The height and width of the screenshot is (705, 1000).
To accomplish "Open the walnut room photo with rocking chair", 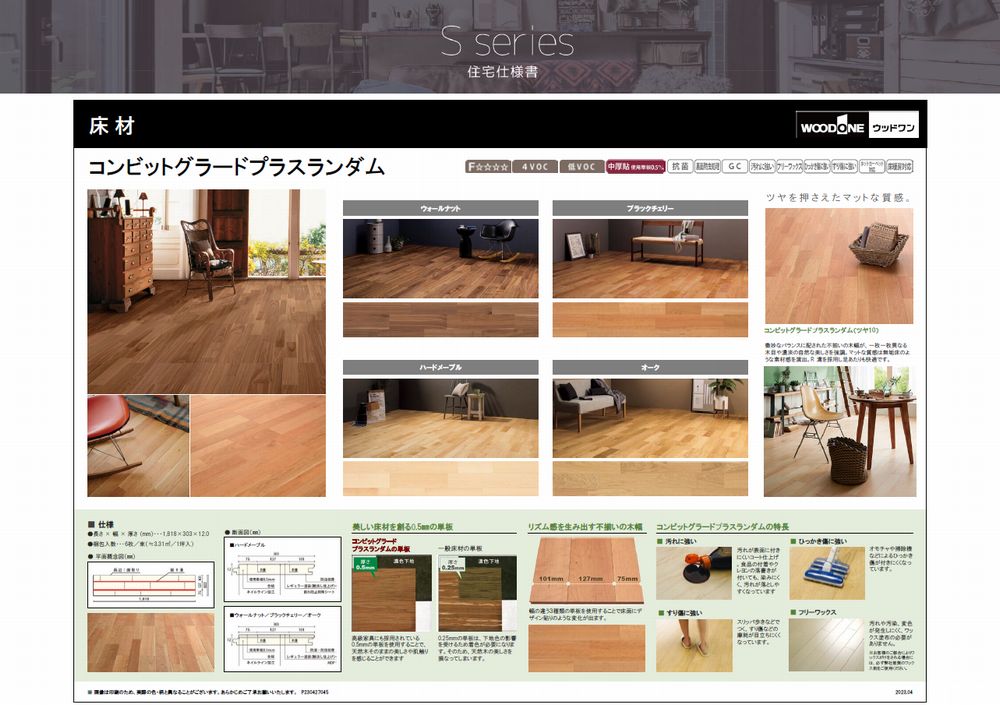I will pyautogui.click(x=441, y=258).
